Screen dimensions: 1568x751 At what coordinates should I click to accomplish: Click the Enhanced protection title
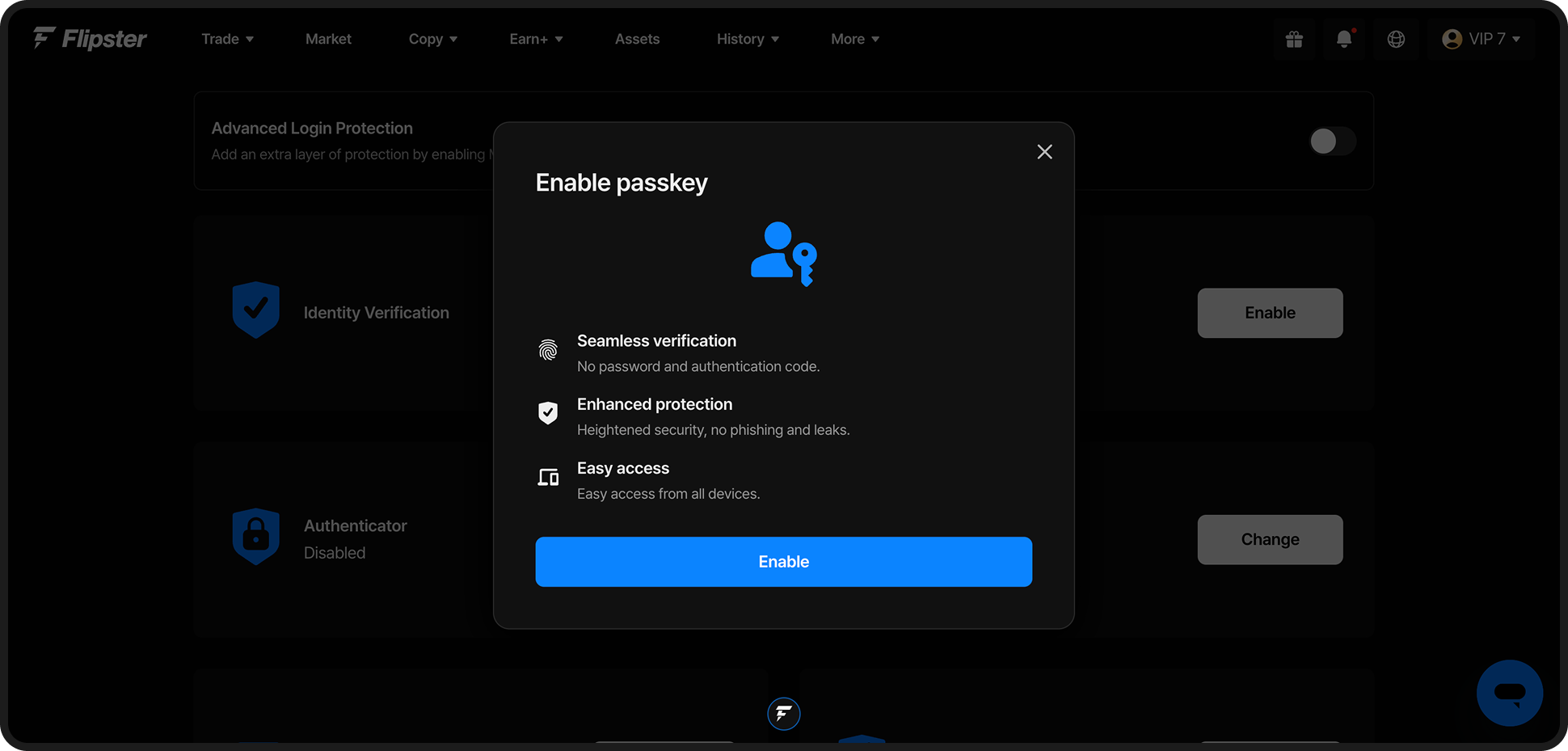pyautogui.click(x=655, y=404)
